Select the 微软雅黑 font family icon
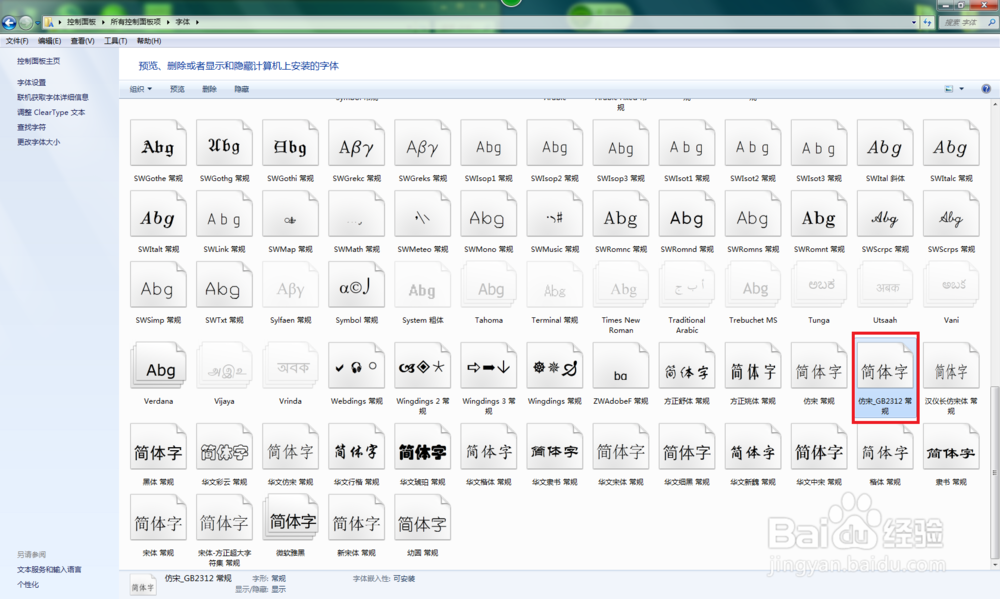This screenshot has height=599, width=1000. (290, 517)
